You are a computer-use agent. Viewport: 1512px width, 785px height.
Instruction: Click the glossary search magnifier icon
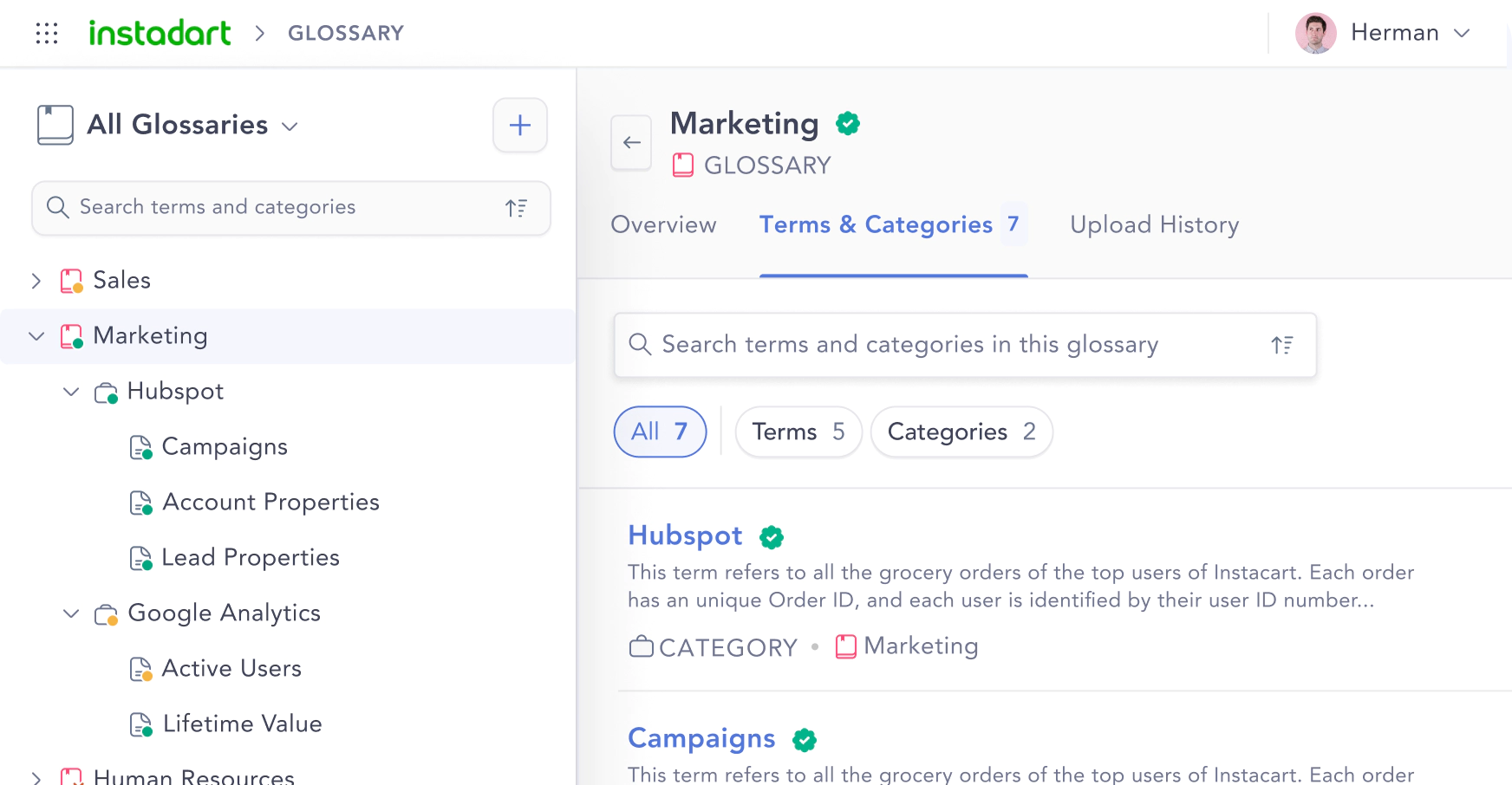click(640, 344)
